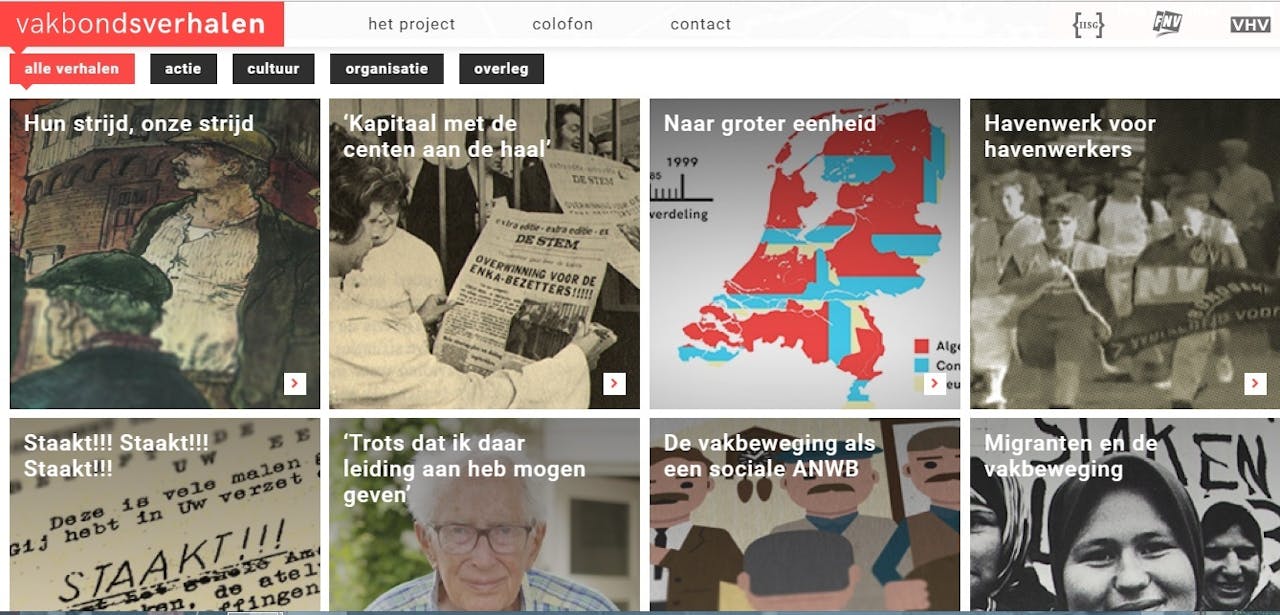Open the IISG logo link
Viewport: 1280px width, 615px height.
[x=1088, y=24]
